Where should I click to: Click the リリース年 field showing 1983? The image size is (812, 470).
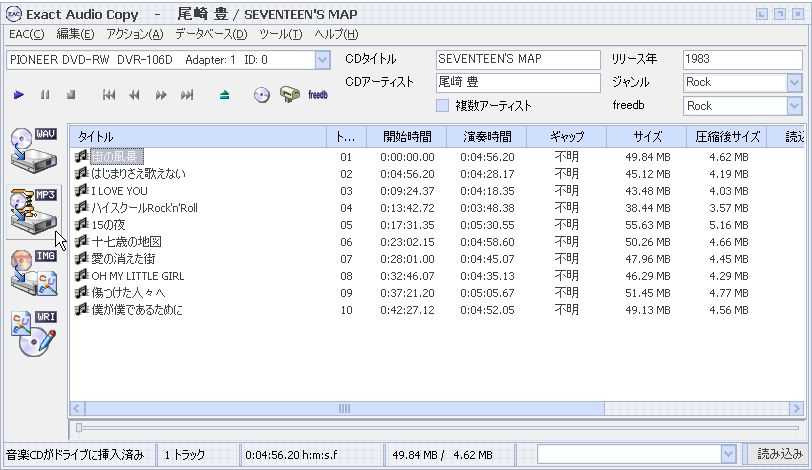[742, 59]
